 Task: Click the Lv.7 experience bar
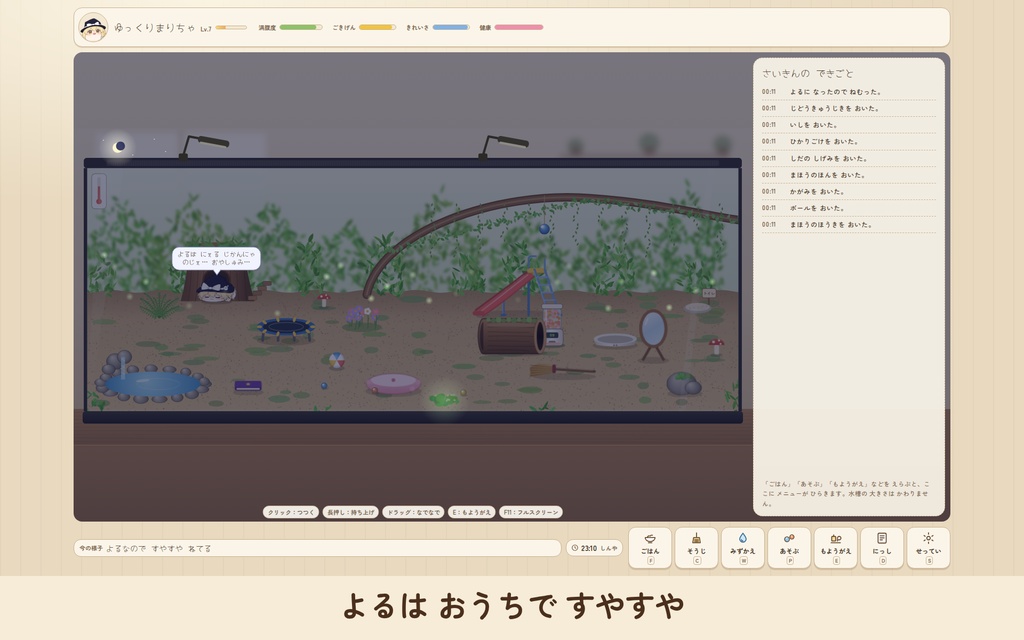tap(231, 27)
